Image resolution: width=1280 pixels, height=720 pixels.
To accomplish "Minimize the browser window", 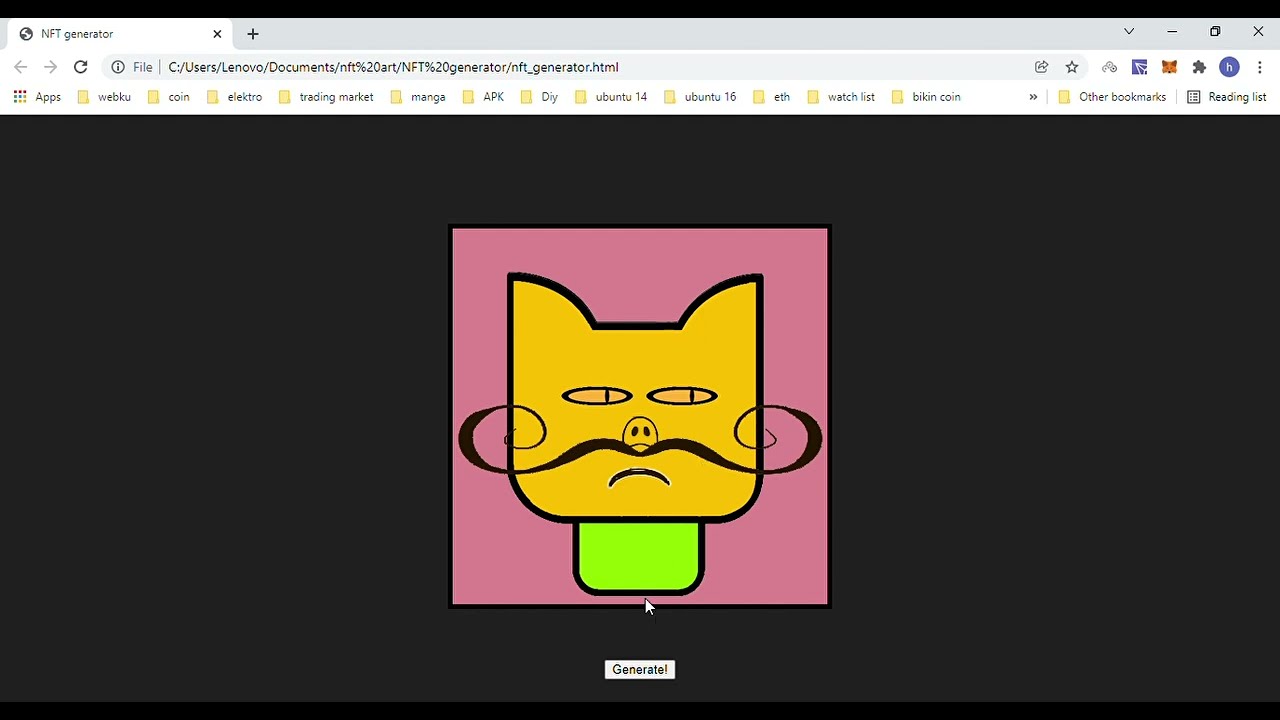I will [x=1172, y=32].
